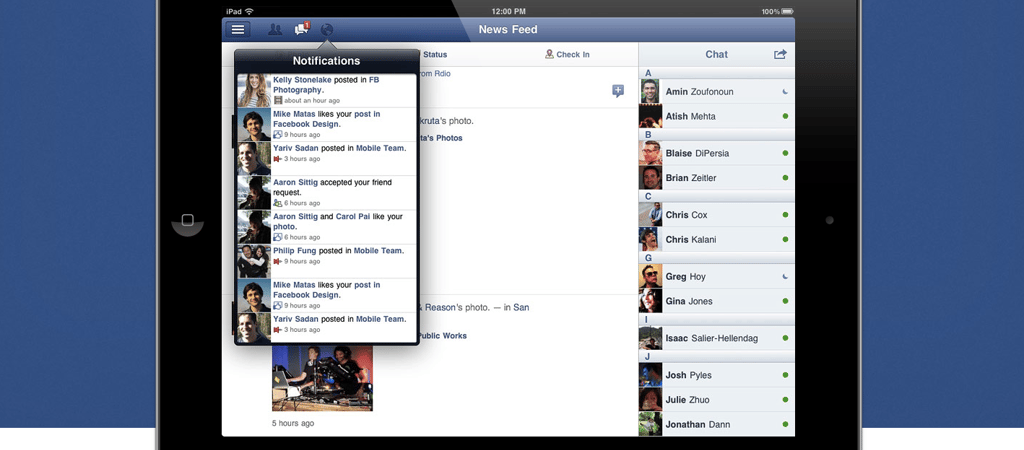Tap the share icon in Chat header
1024x450 pixels.
coord(780,55)
